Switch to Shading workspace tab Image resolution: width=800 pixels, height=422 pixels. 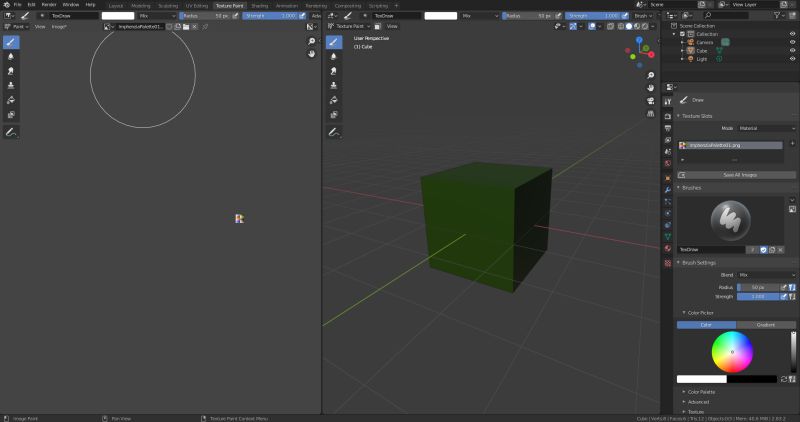(259, 6)
